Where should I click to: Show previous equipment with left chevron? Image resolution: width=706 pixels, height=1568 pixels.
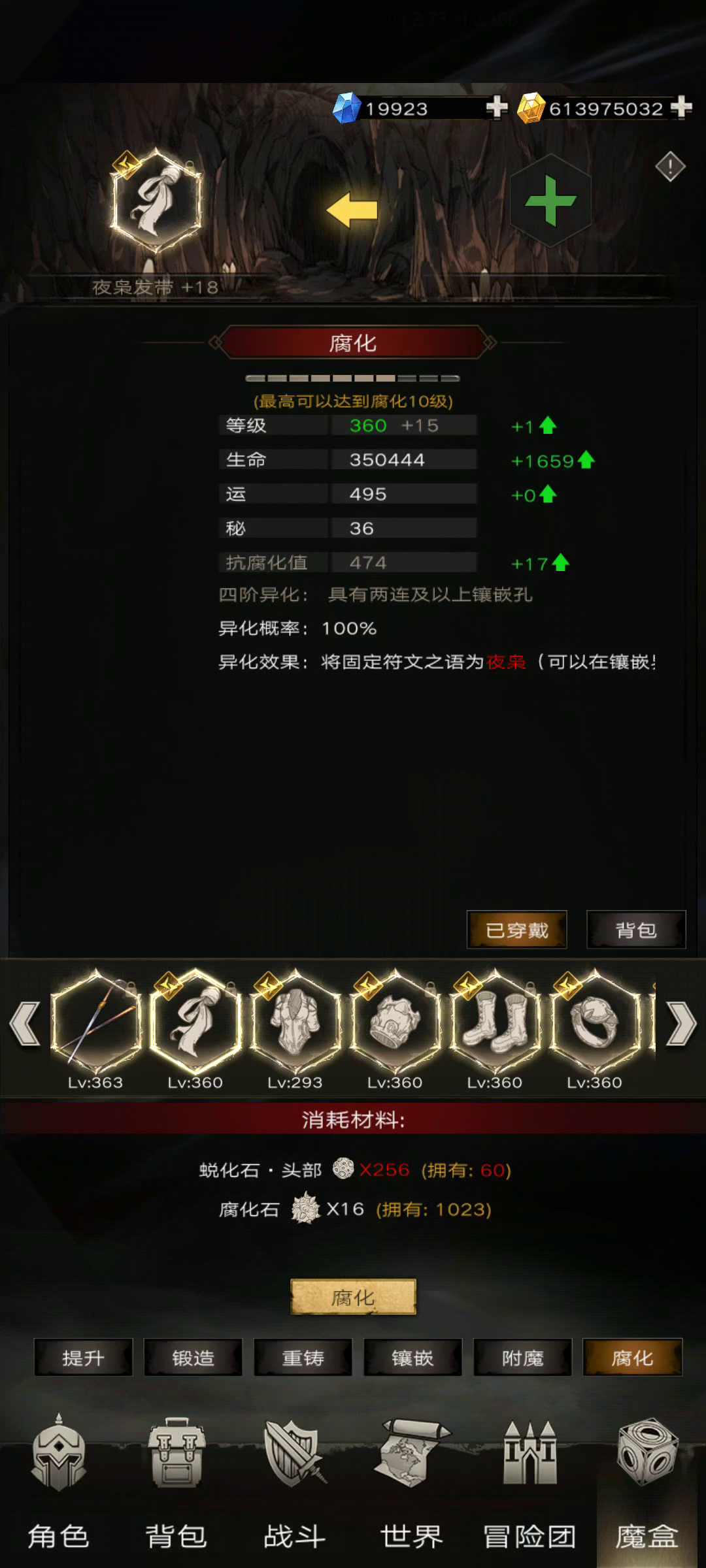point(25,1023)
